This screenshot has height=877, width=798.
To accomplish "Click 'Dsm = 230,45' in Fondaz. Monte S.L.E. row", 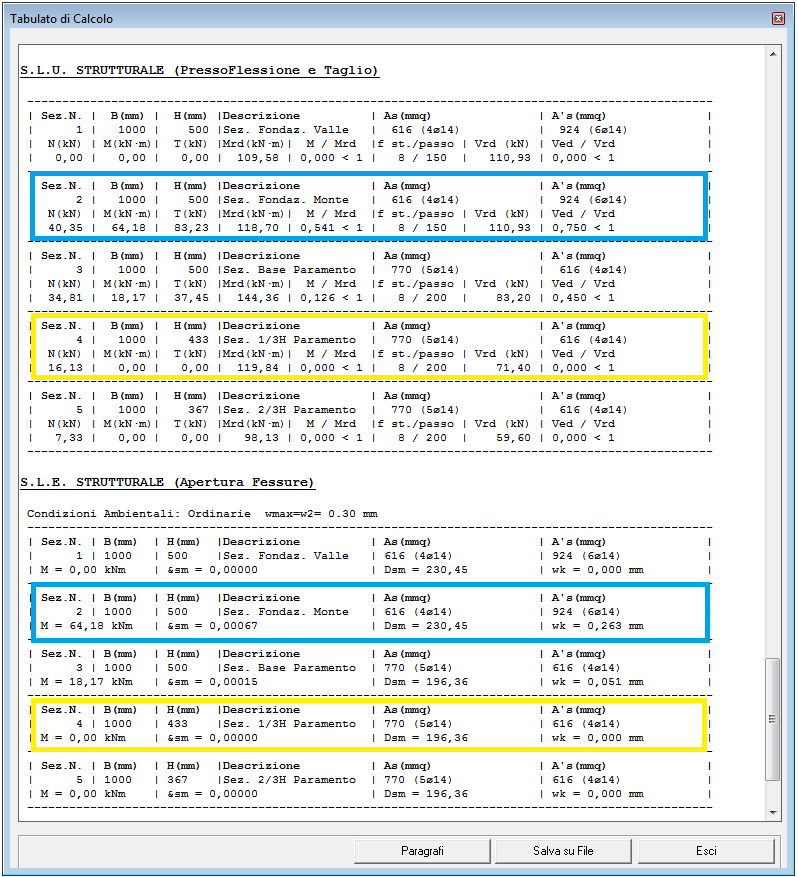I will pos(426,626).
